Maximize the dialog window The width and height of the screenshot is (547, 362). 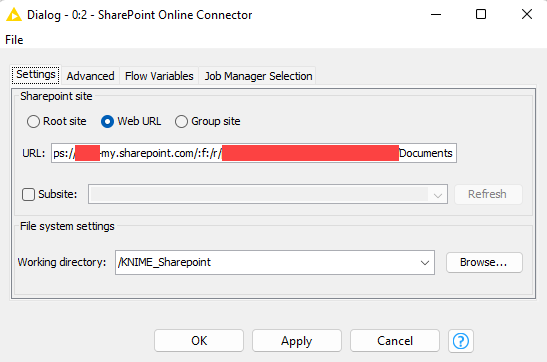(x=481, y=15)
